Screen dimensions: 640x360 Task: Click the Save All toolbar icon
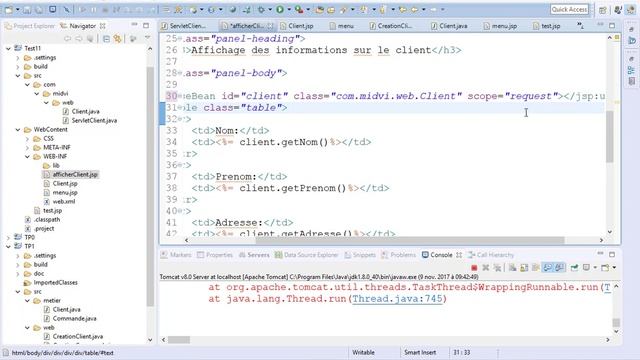pyautogui.click(x=39, y=9)
